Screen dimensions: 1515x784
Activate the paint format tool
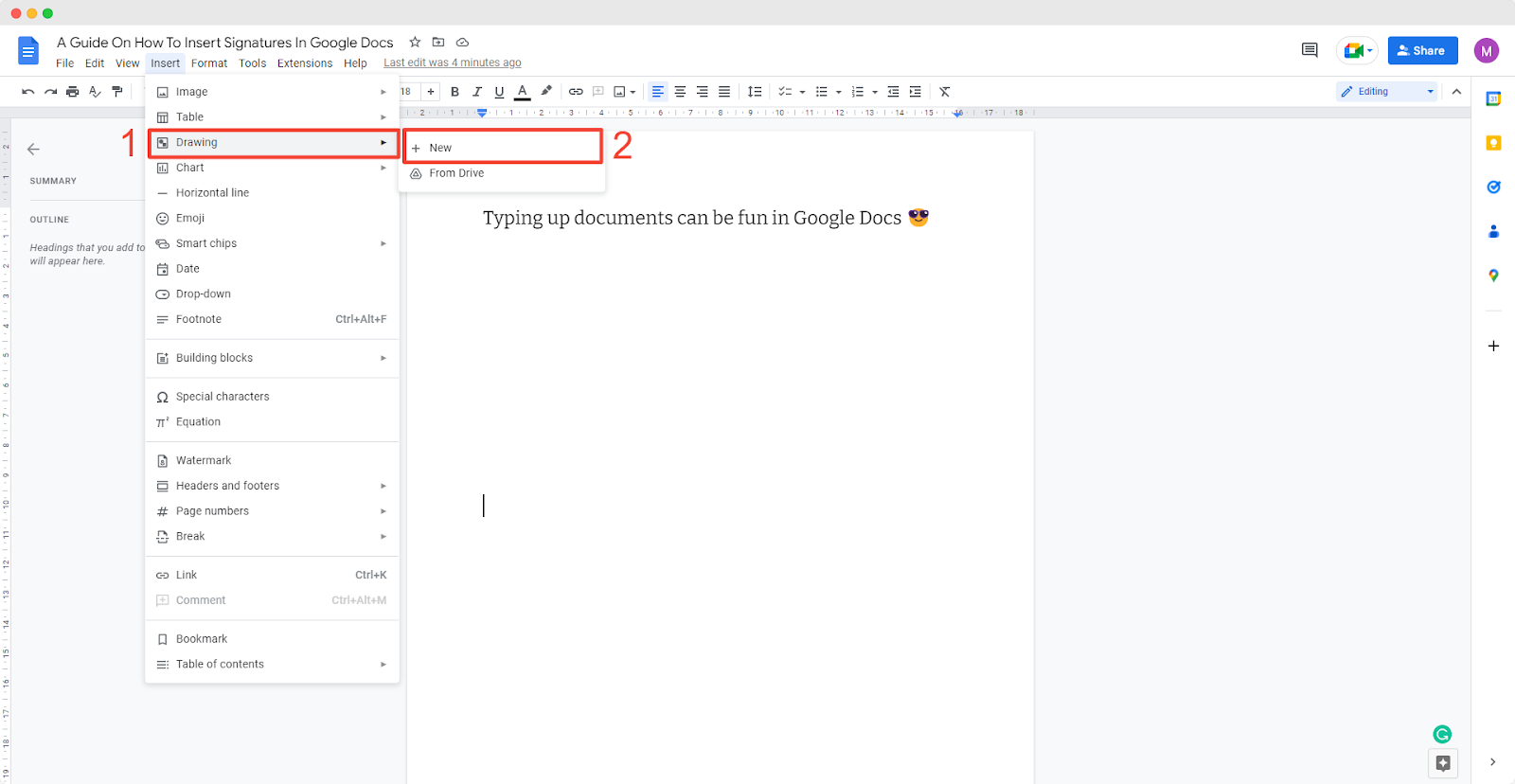pyautogui.click(x=117, y=92)
